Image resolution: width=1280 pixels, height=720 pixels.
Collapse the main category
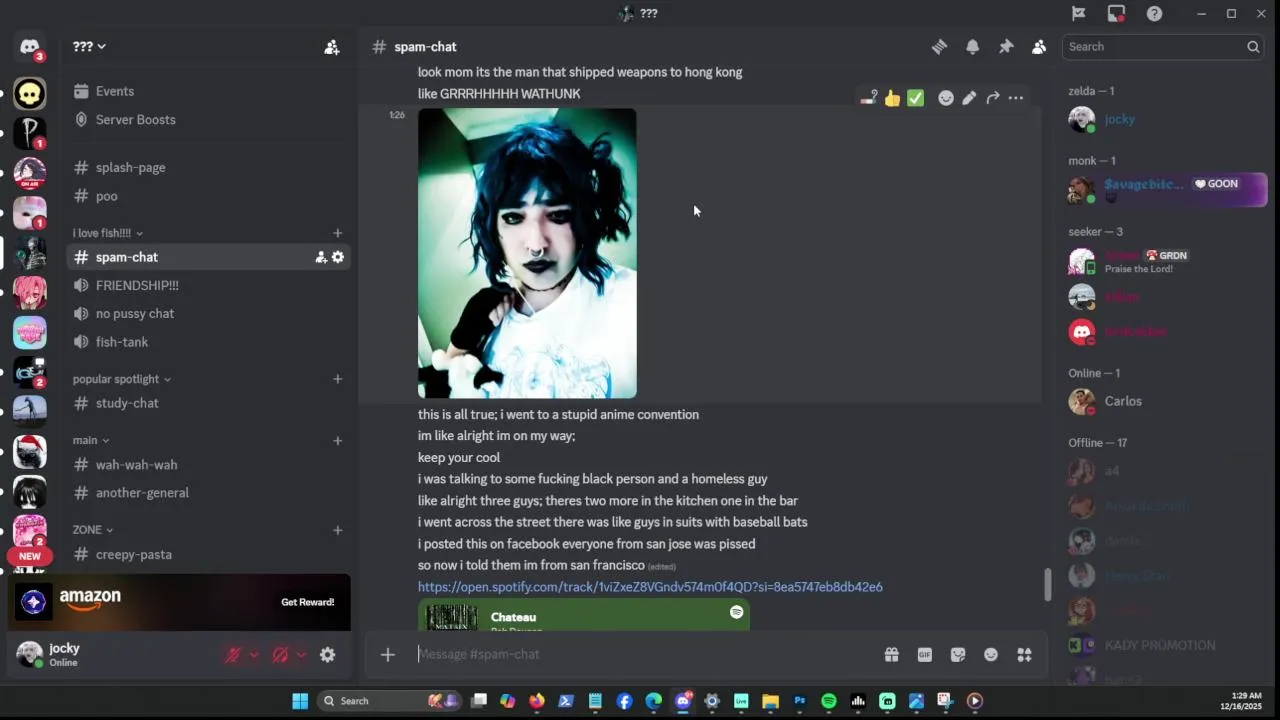[90, 440]
